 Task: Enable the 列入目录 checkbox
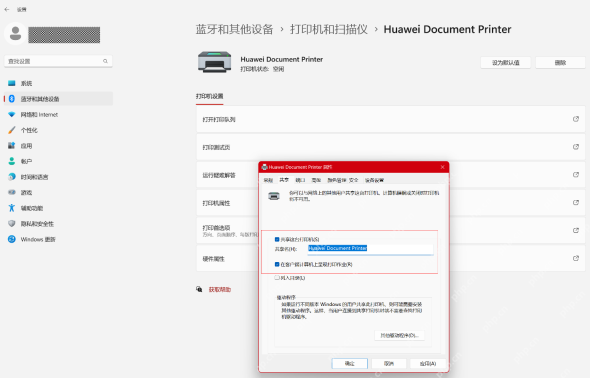pyautogui.click(x=277, y=278)
